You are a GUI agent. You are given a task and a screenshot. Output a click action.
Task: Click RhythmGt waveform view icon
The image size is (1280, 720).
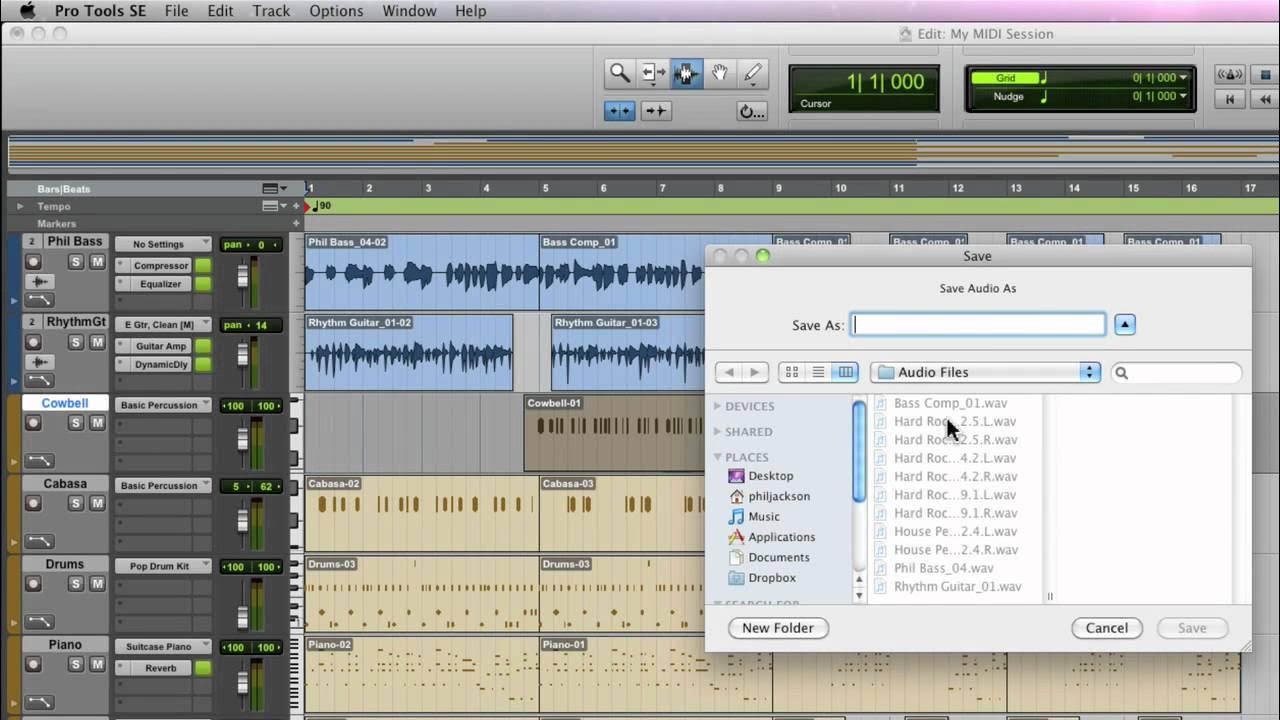pos(39,361)
